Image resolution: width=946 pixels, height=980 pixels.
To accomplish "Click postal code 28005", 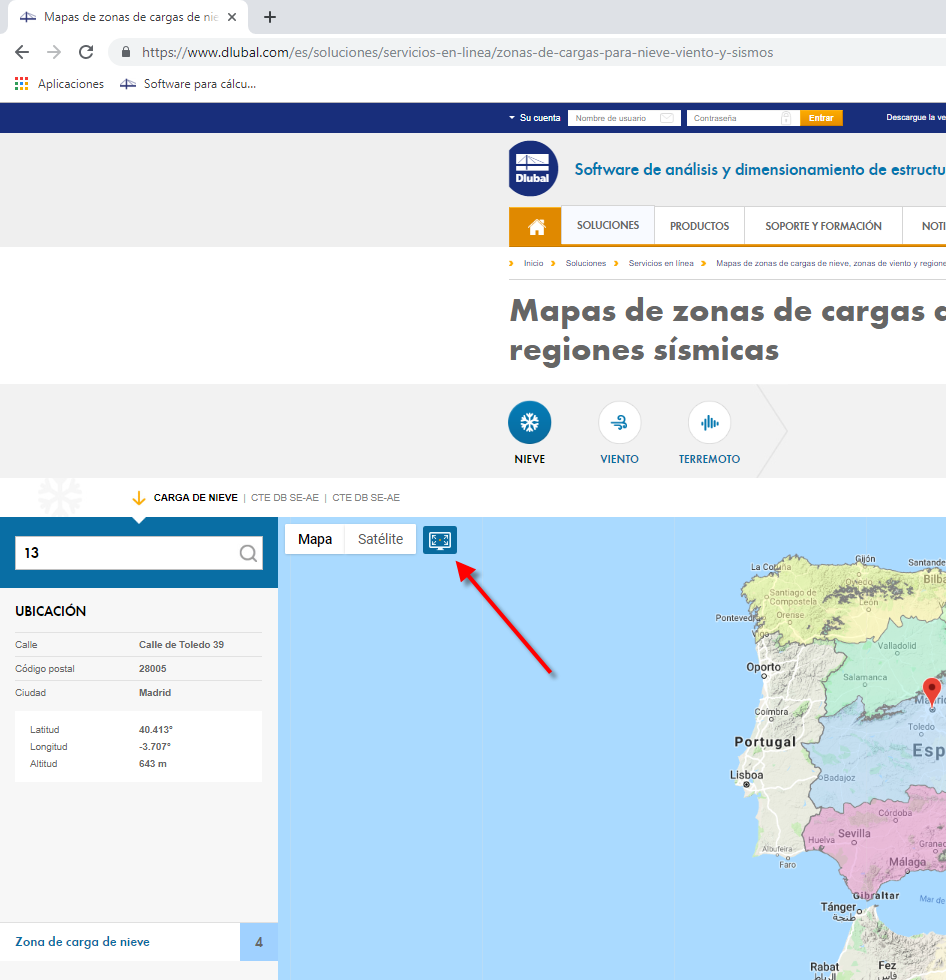I will point(152,669).
